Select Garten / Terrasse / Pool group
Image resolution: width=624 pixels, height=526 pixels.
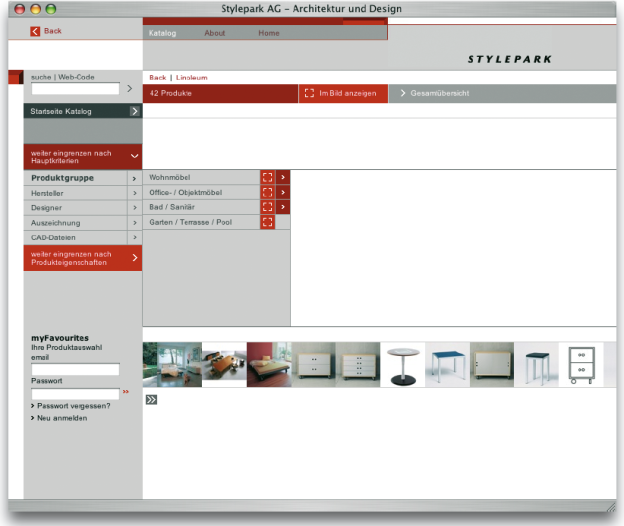tap(190, 222)
